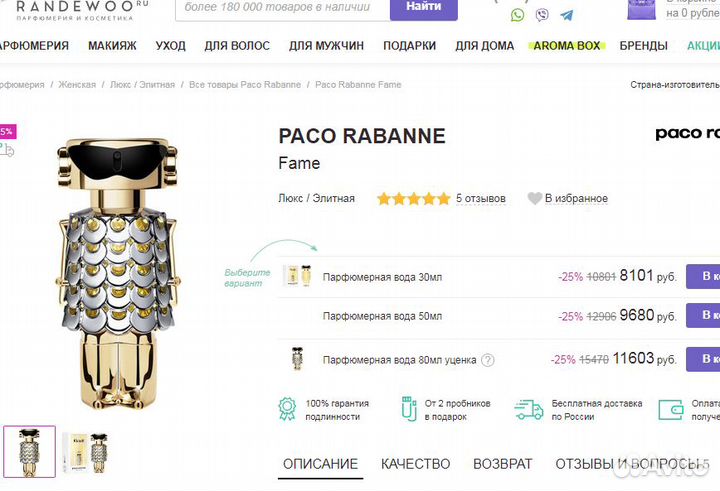Click the authenticity guarantee badge icon
720x491 pixels.
[x=287, y=409]
